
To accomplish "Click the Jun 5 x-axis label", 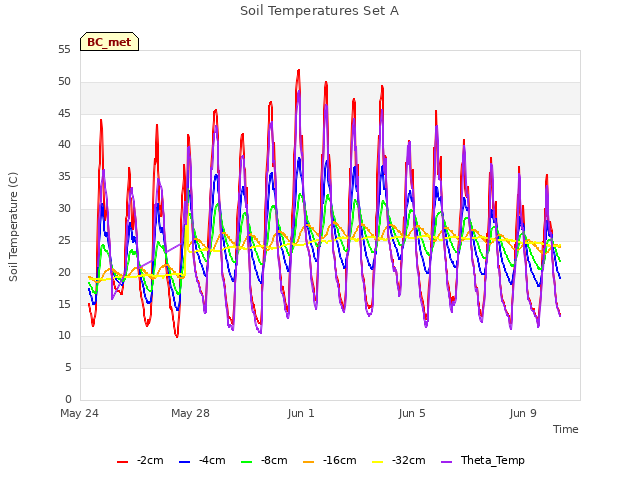I will [412, 413].
